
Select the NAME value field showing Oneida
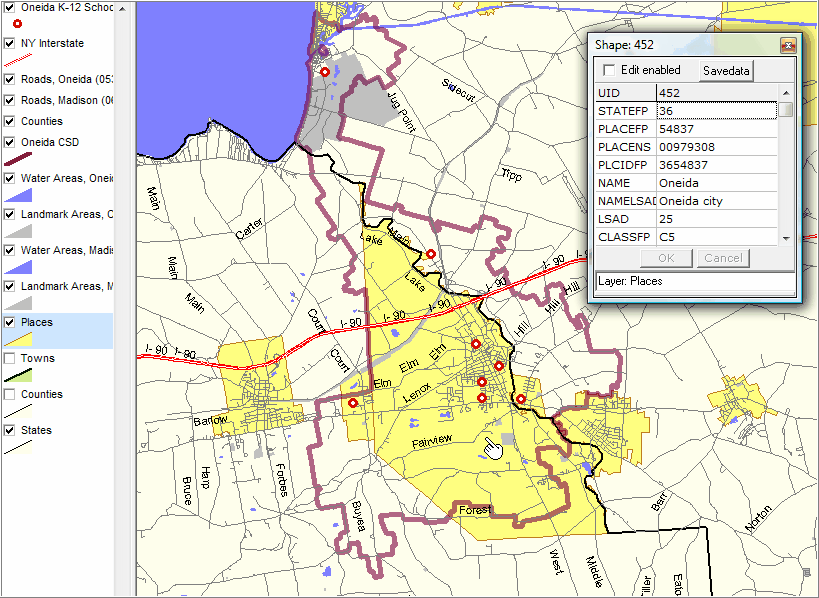(x=716, y=183)
